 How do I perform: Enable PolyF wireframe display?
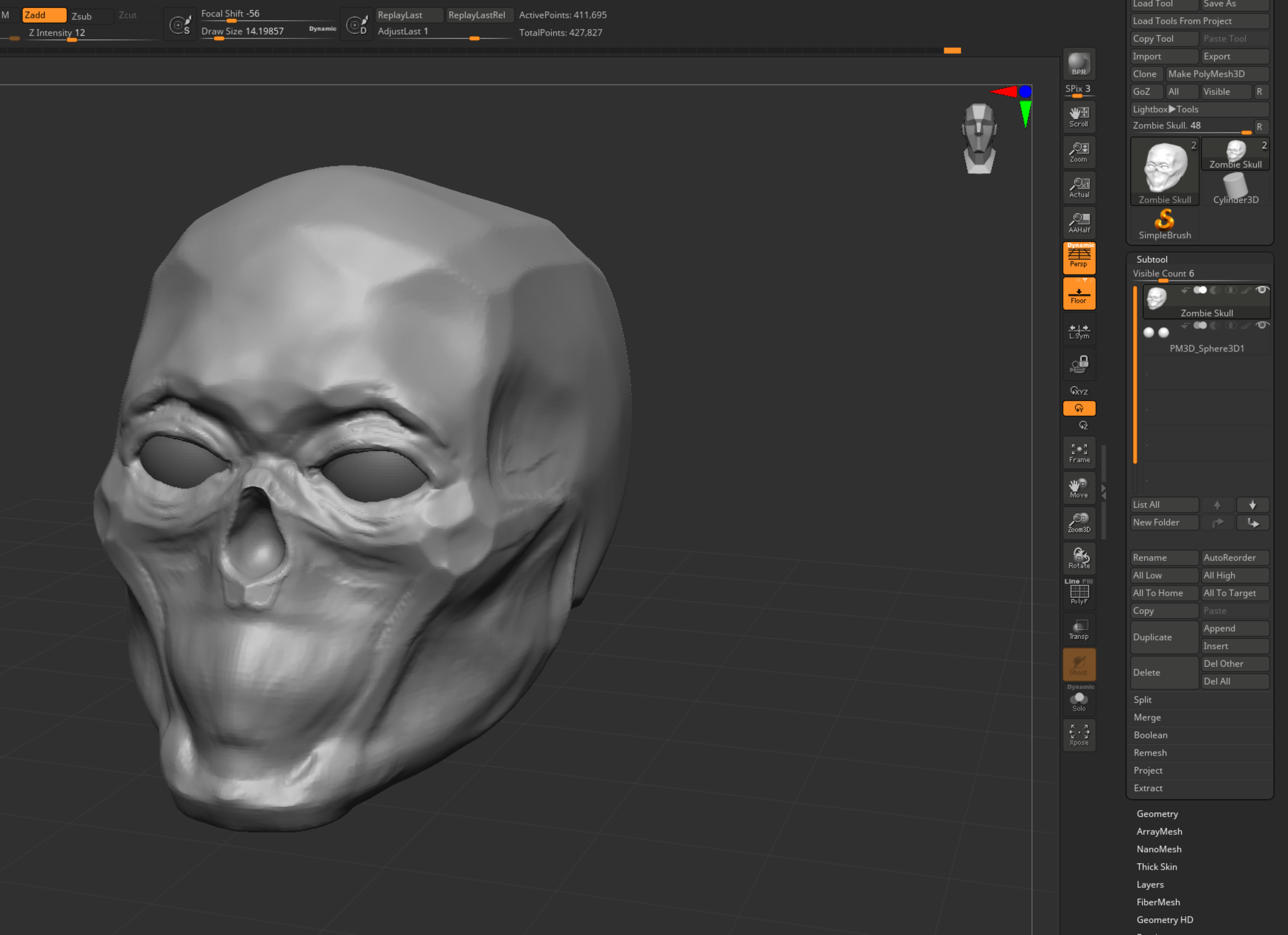(1078, 593)
